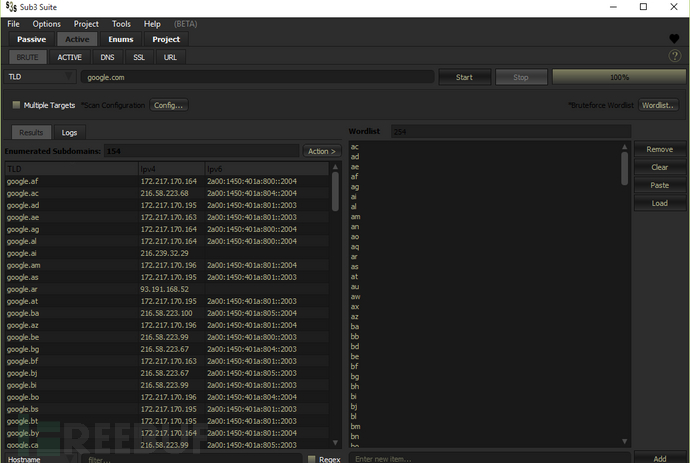Click the Sub3 Suite app logo
This screenshot has height=463, width=690.
[x=11, y=7]
